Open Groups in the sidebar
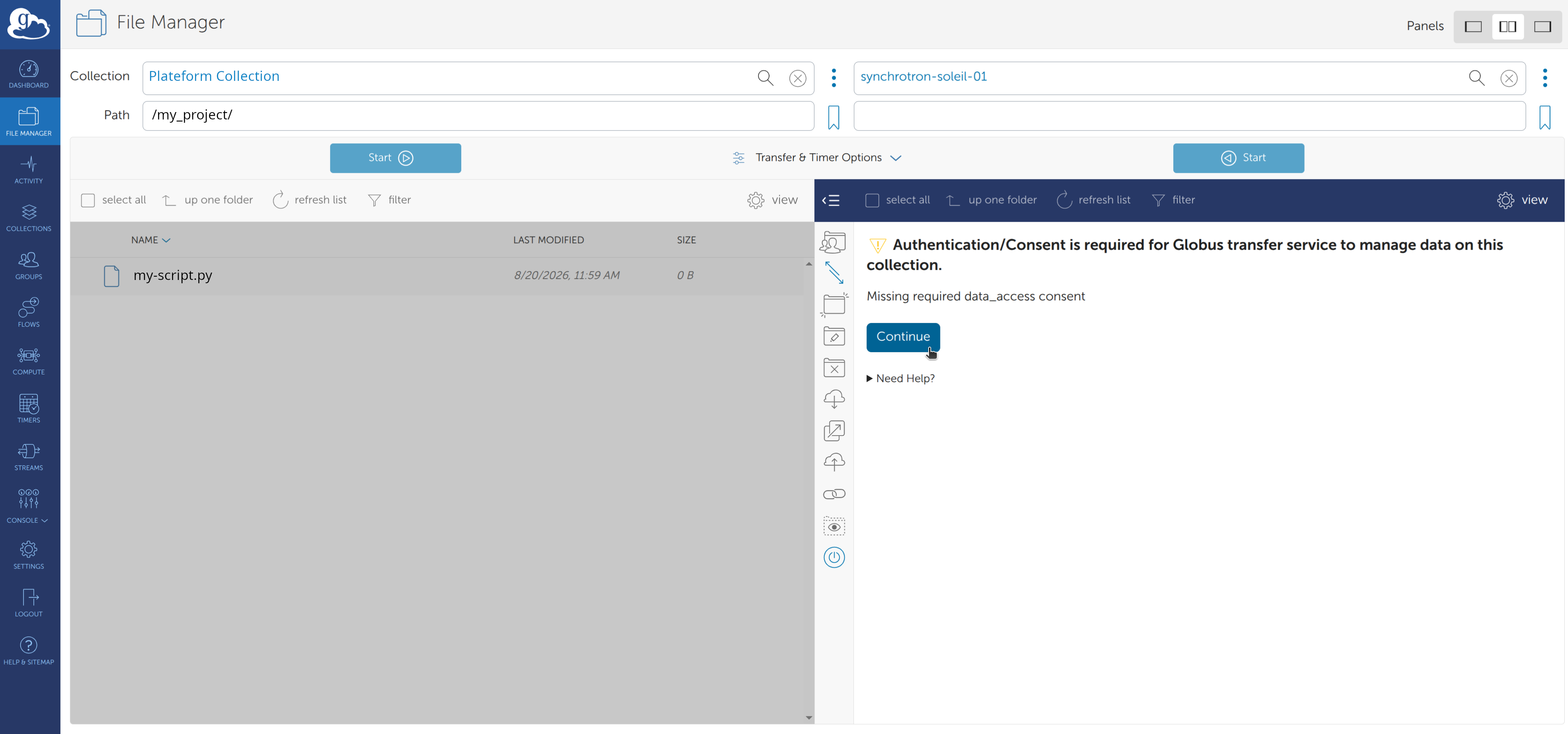 point(29,265)
